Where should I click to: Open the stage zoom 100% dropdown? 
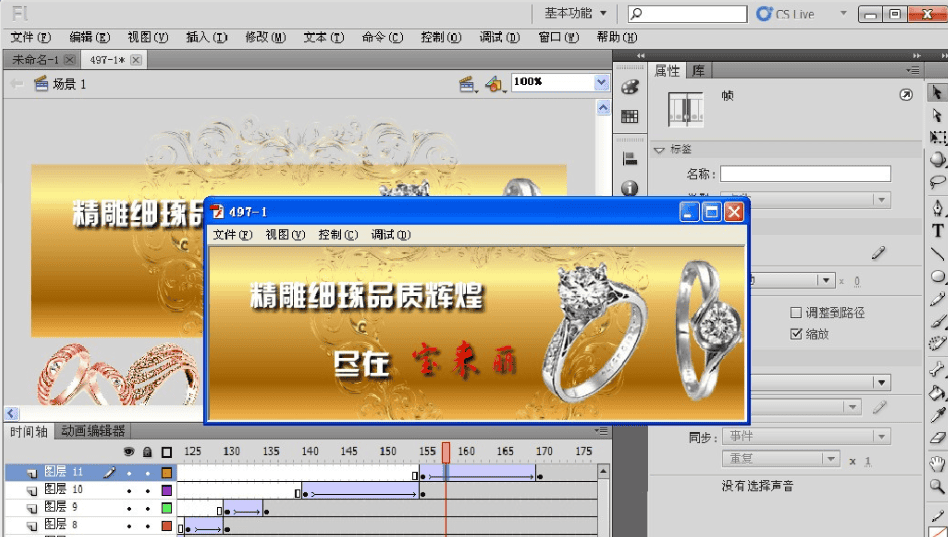[601, 83]
